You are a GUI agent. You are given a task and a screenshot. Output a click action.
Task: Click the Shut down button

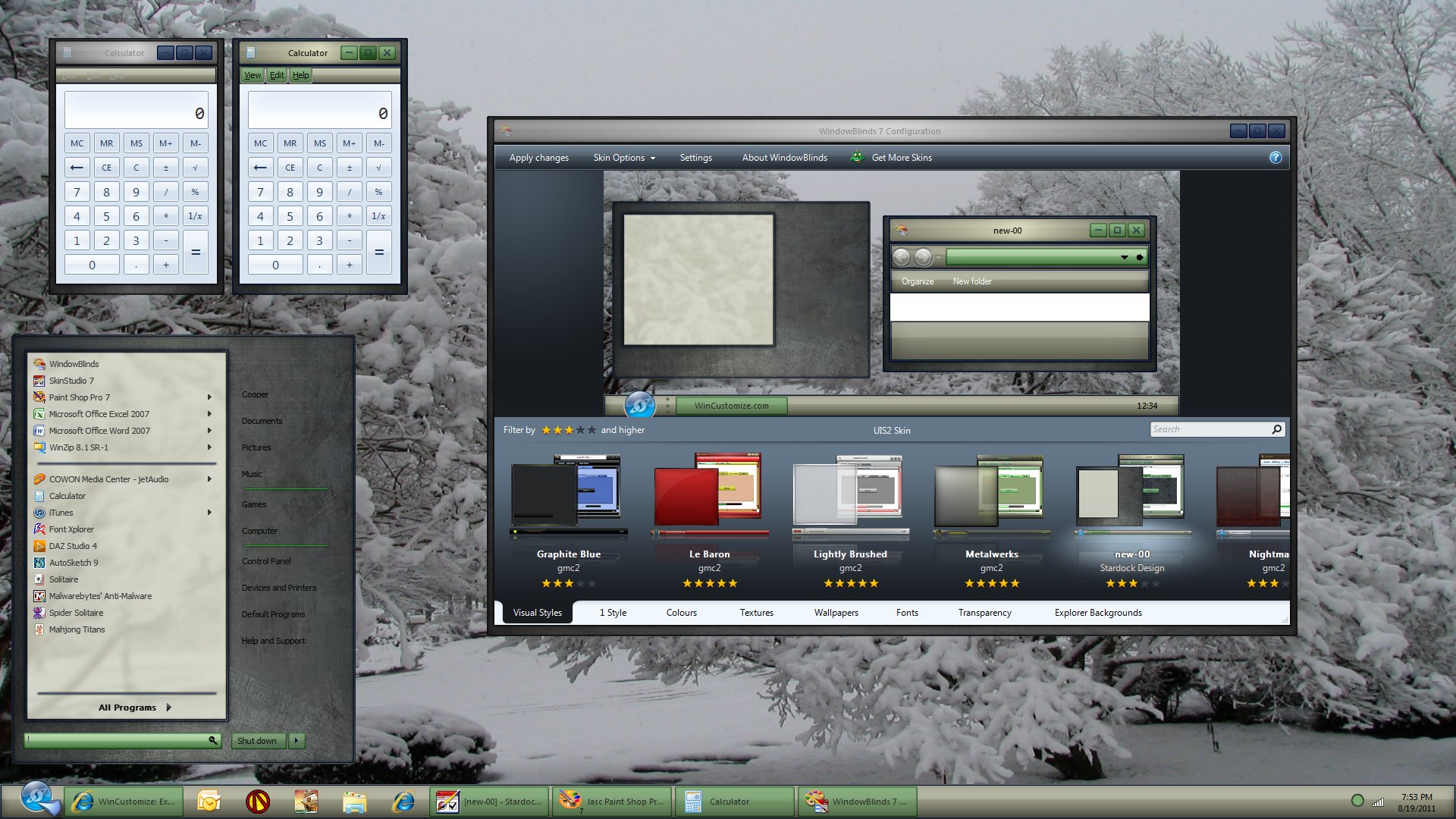coord(258,741)
